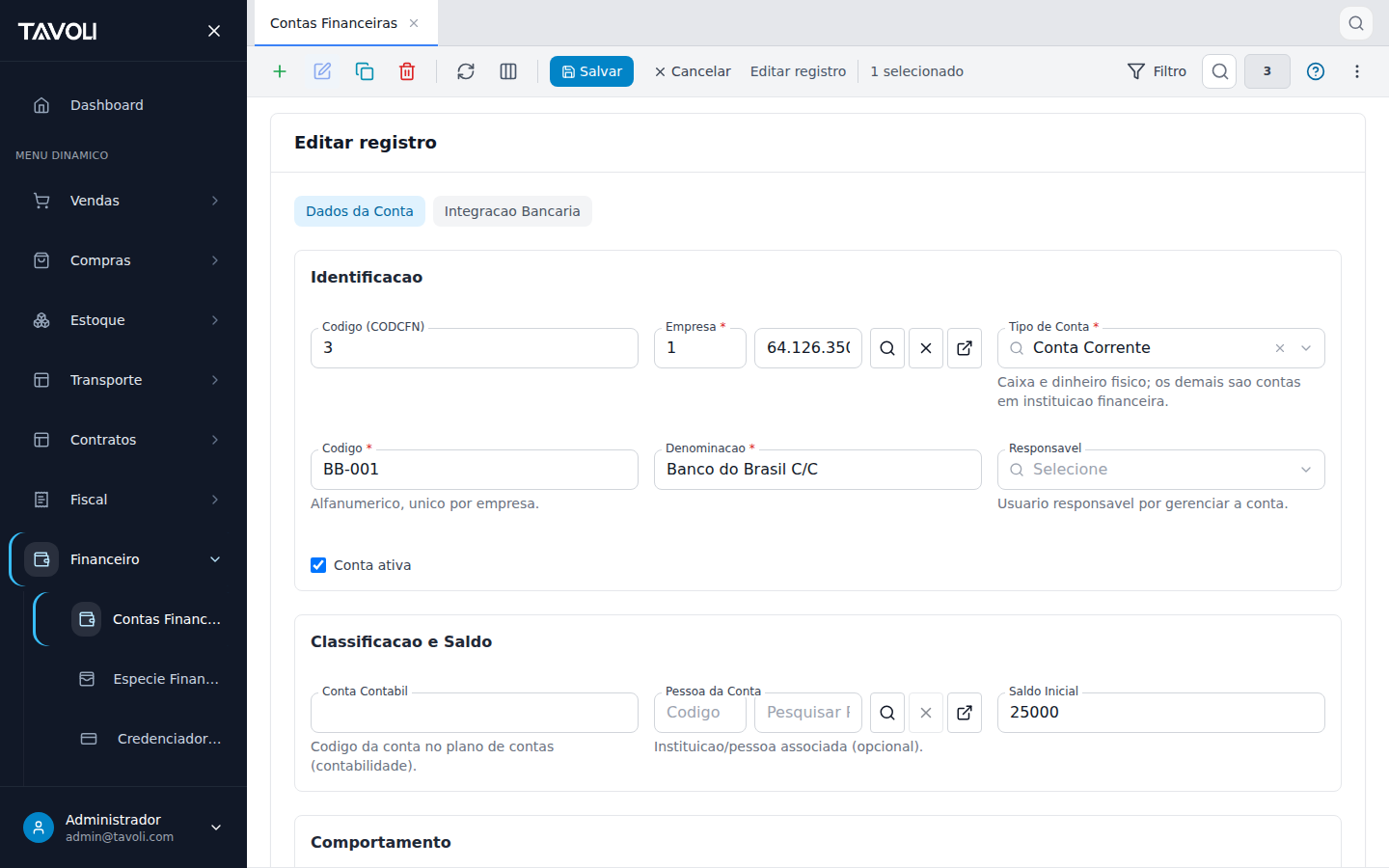Click the Vendas cart icon

41,201
